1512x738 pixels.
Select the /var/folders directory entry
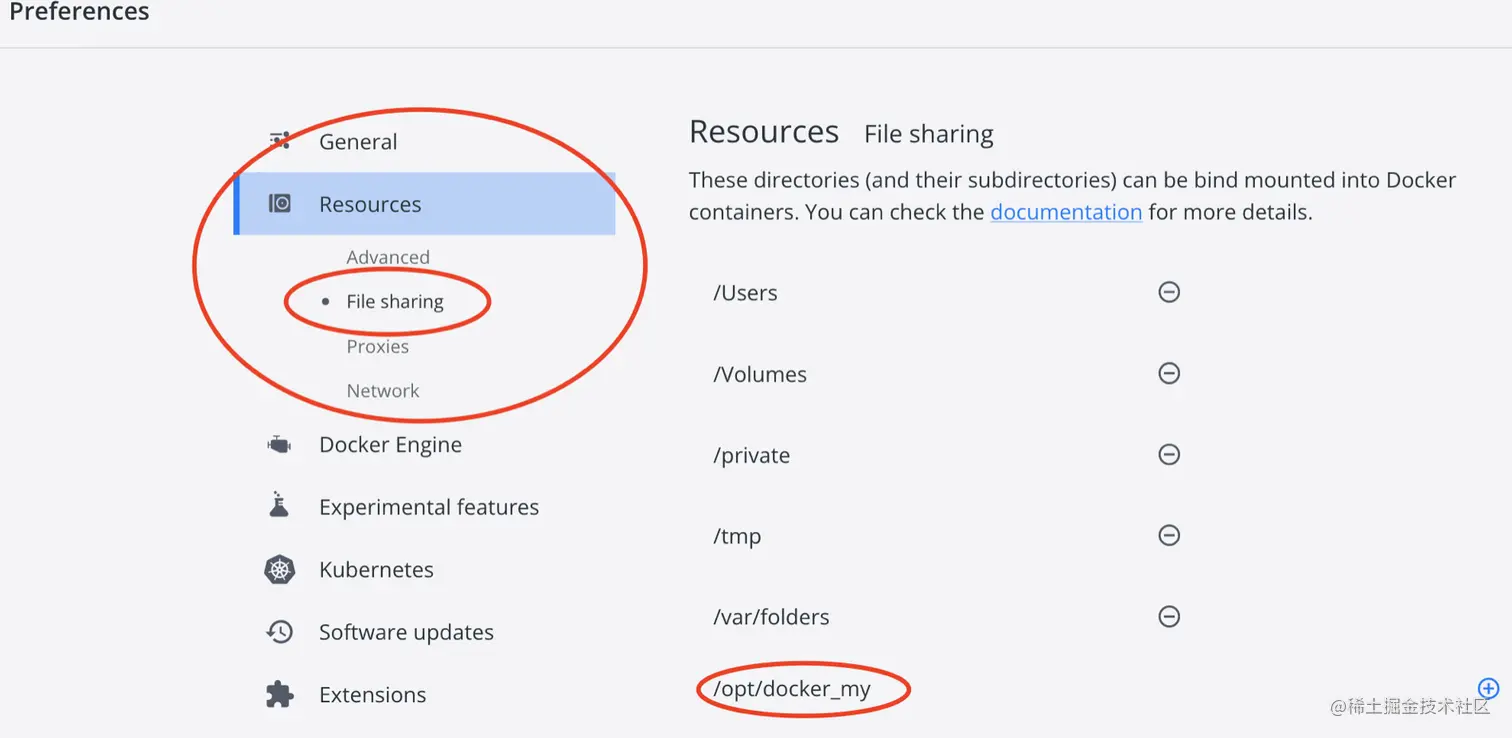pos(771,617)
